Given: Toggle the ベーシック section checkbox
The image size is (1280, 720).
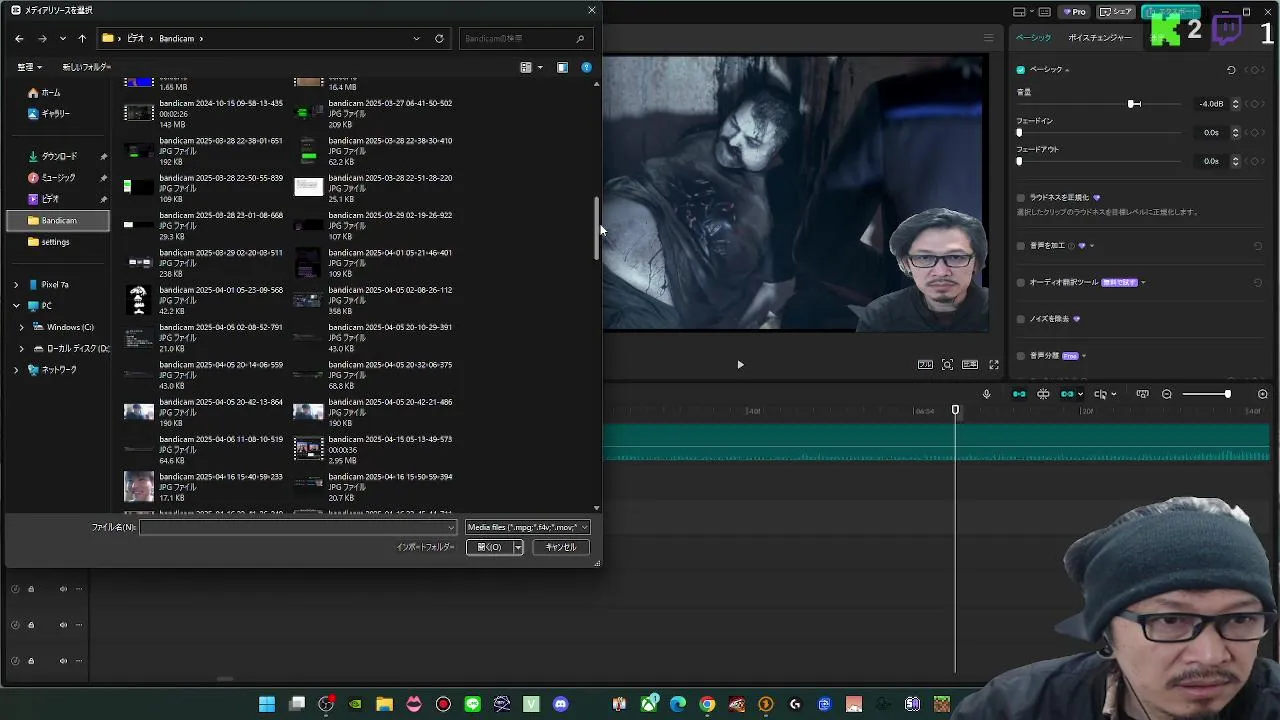Looking at the screenshot, I should pyautogui.click(x=1020, y=70).
